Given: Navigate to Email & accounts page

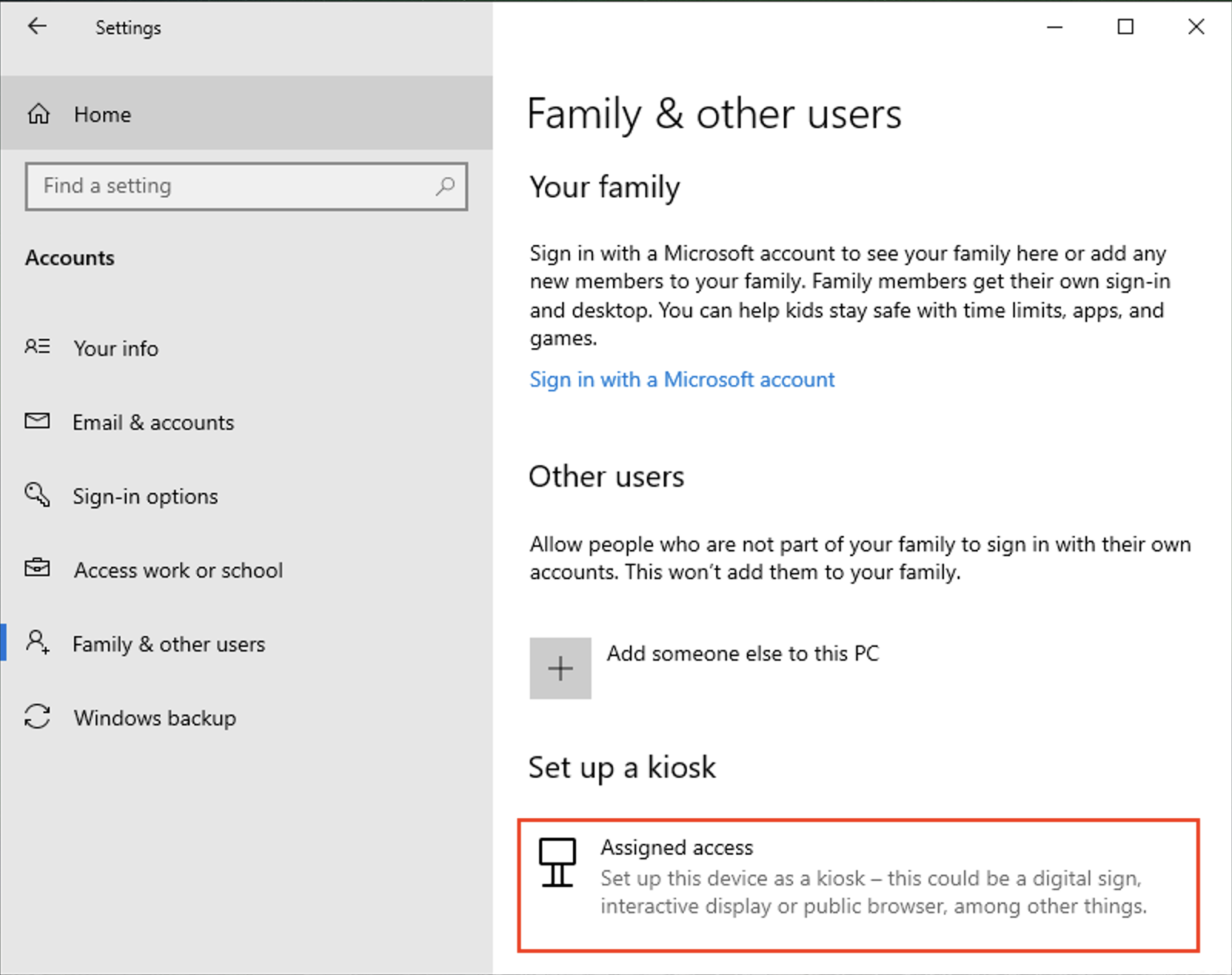Looking at the screenshot, I should click(153, 422).
